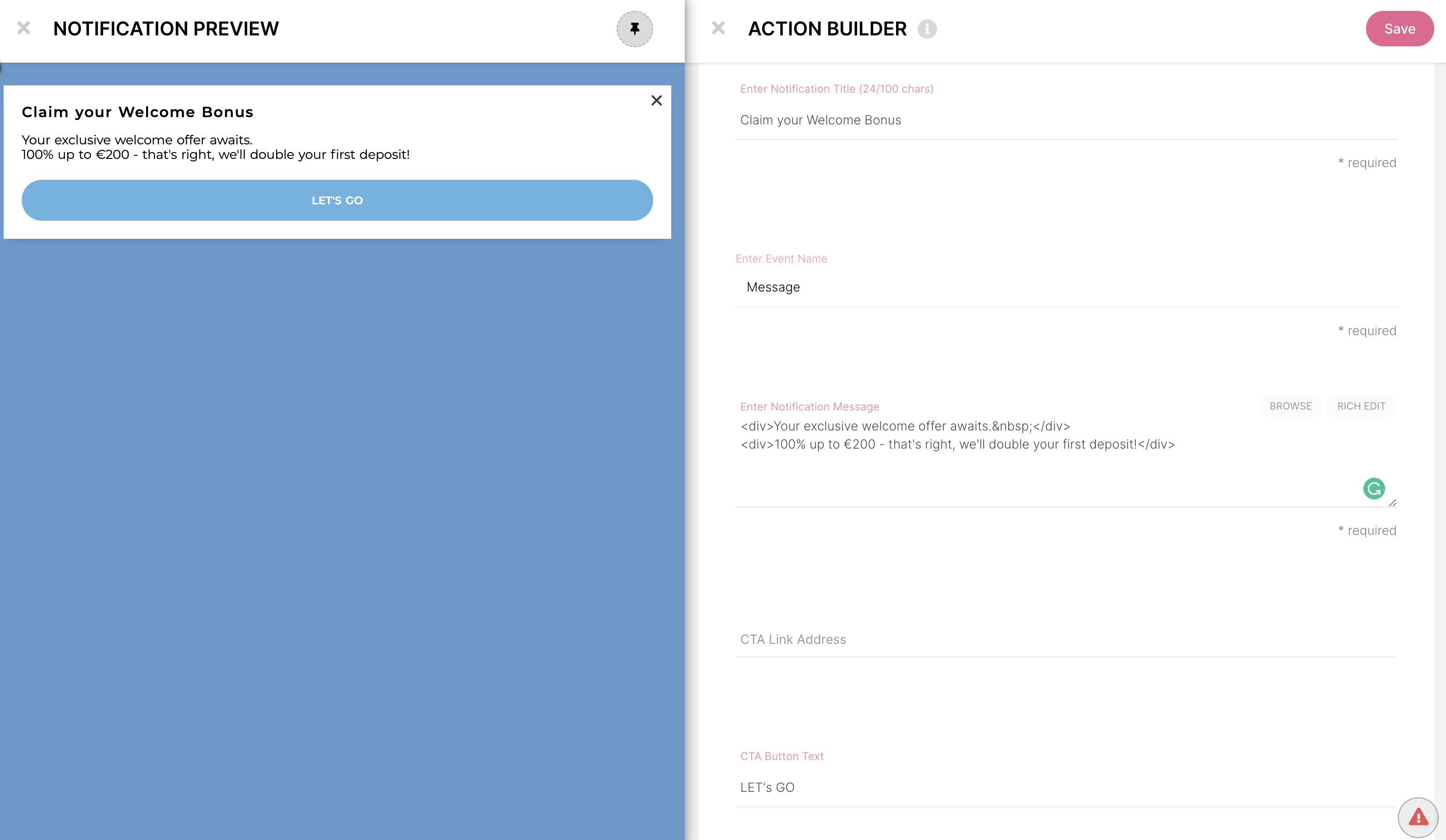Image resolution: width=1446 pixels, height=840 pixels.
Task: Select the preview title 'Claim your Welcome Bonus'
Action: pos(138,112)
